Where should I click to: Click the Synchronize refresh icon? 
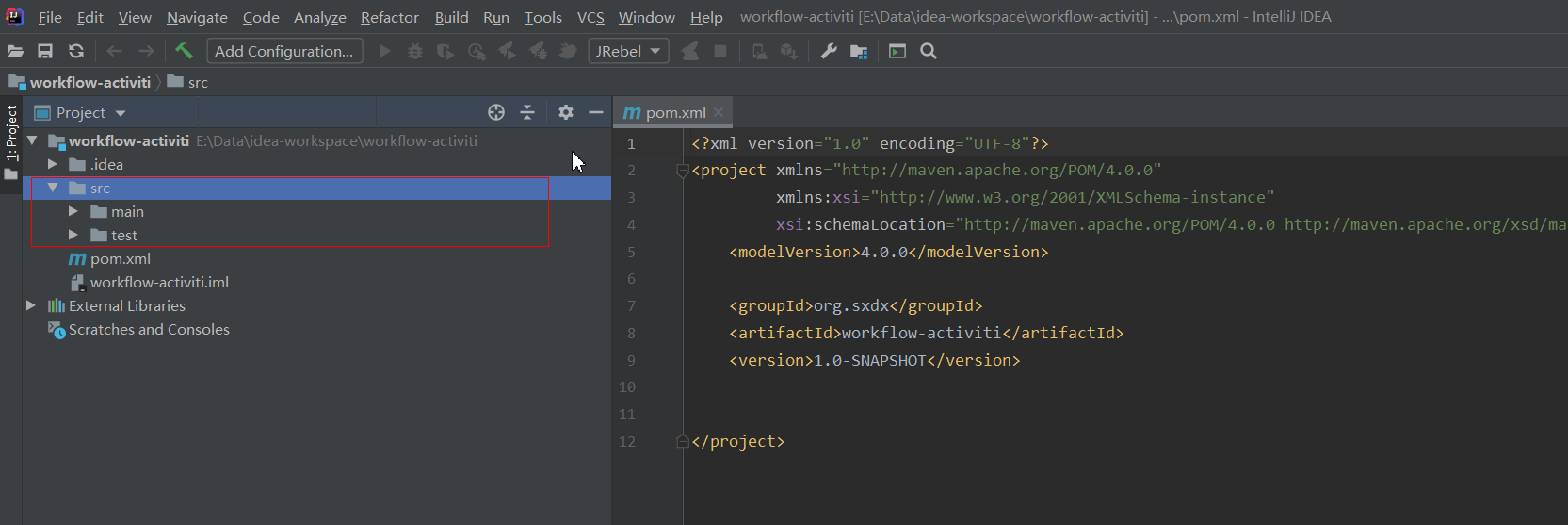(76, 51)
